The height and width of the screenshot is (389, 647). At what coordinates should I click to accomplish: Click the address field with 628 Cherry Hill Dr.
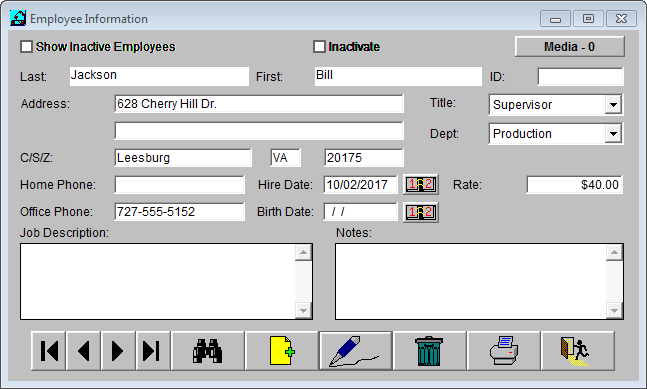259,104
